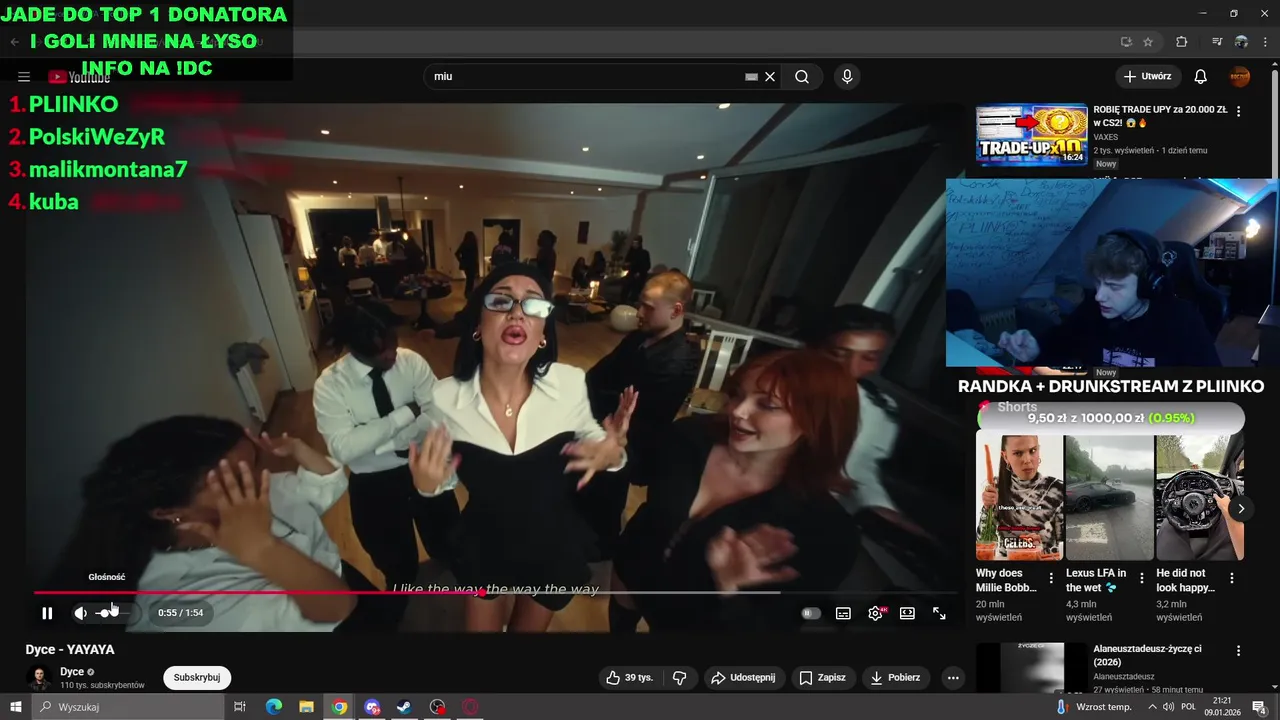Toggle the autoplay switch in player
The image size is (1280, 720).
811,613
